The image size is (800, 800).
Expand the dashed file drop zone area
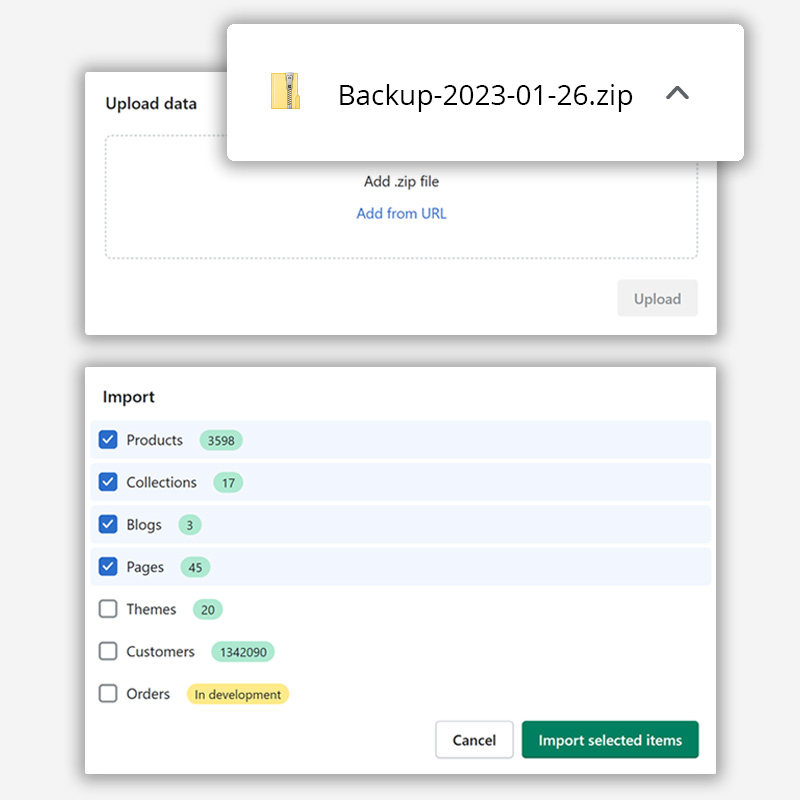(x=400, y=197)
